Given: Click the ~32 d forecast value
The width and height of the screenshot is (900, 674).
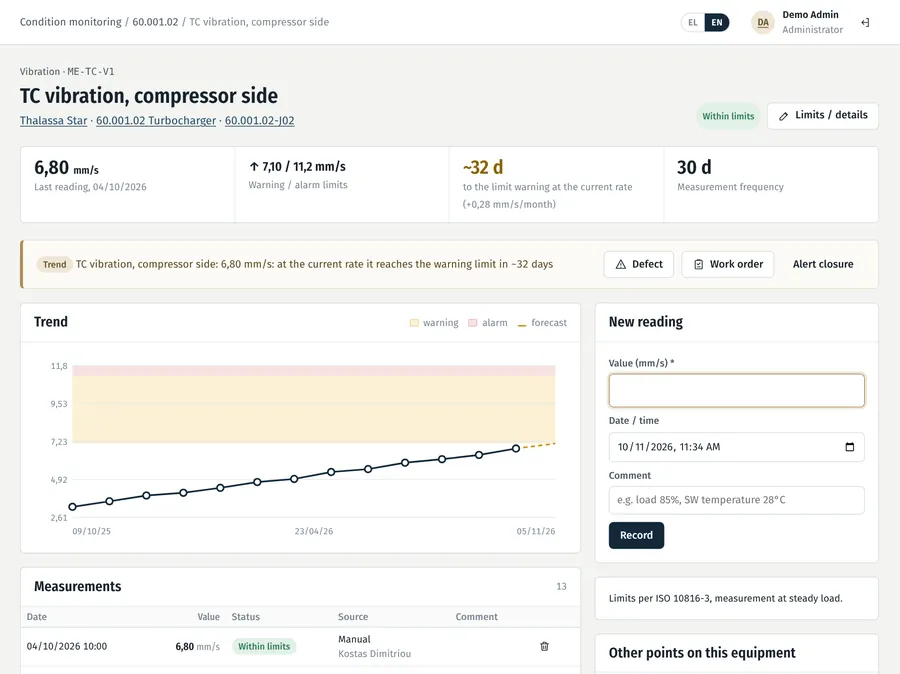Looking at the screenshot, I should [483, 167].
